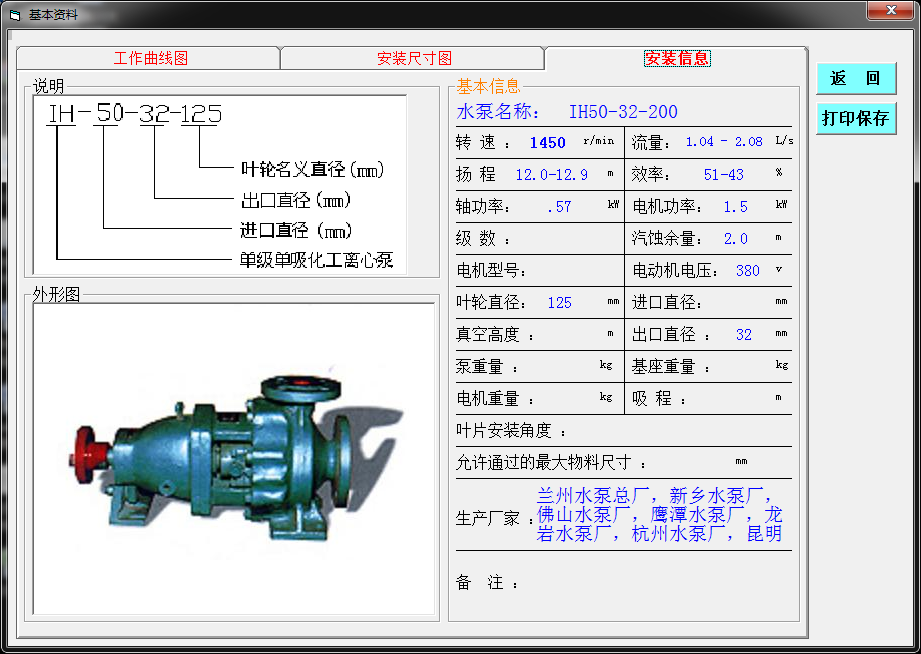Click the 电机型号 label
Viewport: 921px width, 654px height.
coord(491,270)
